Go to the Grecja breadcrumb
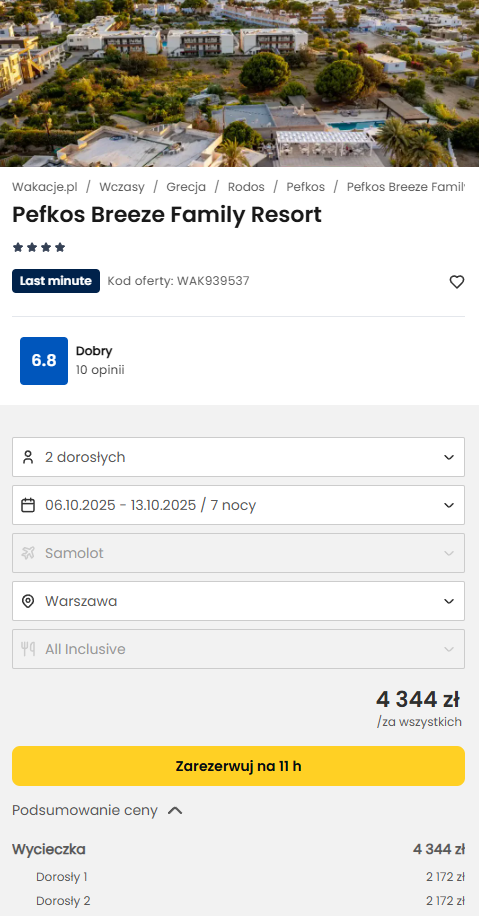 [186, 187]
